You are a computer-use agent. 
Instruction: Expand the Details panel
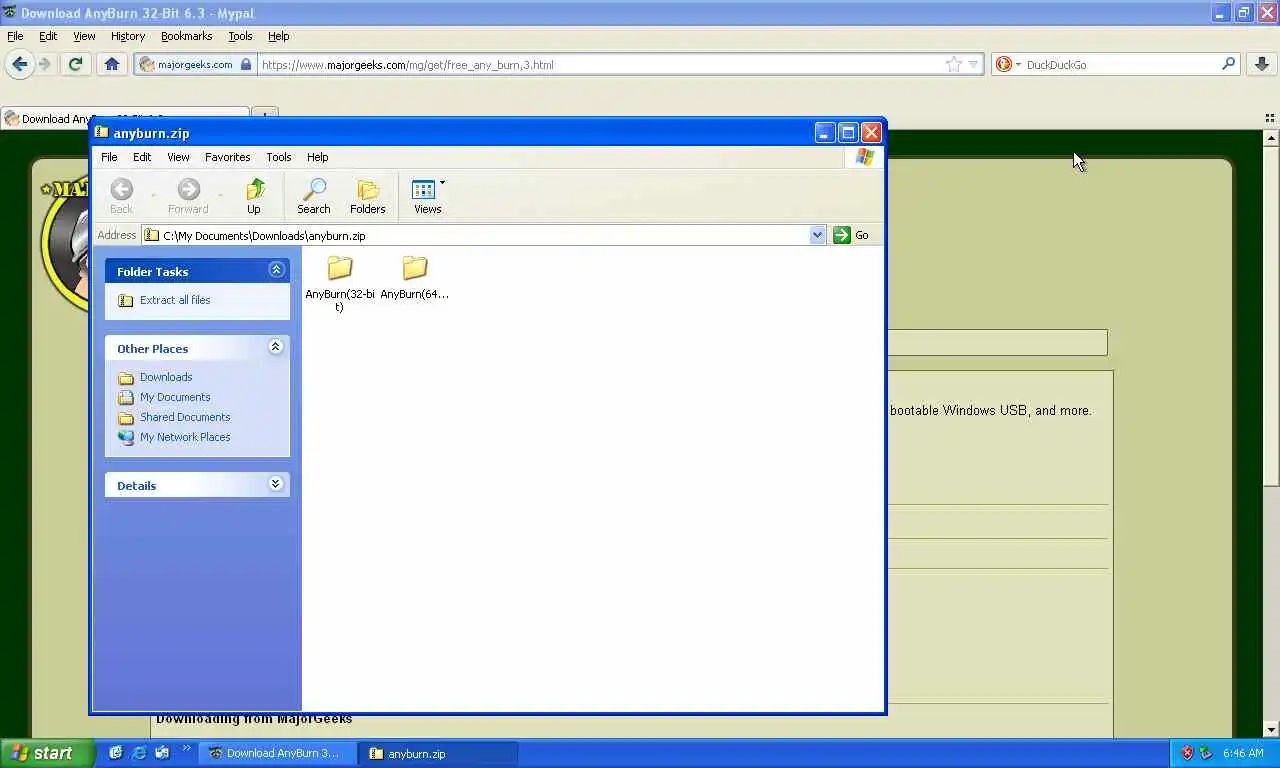(276, 484)
